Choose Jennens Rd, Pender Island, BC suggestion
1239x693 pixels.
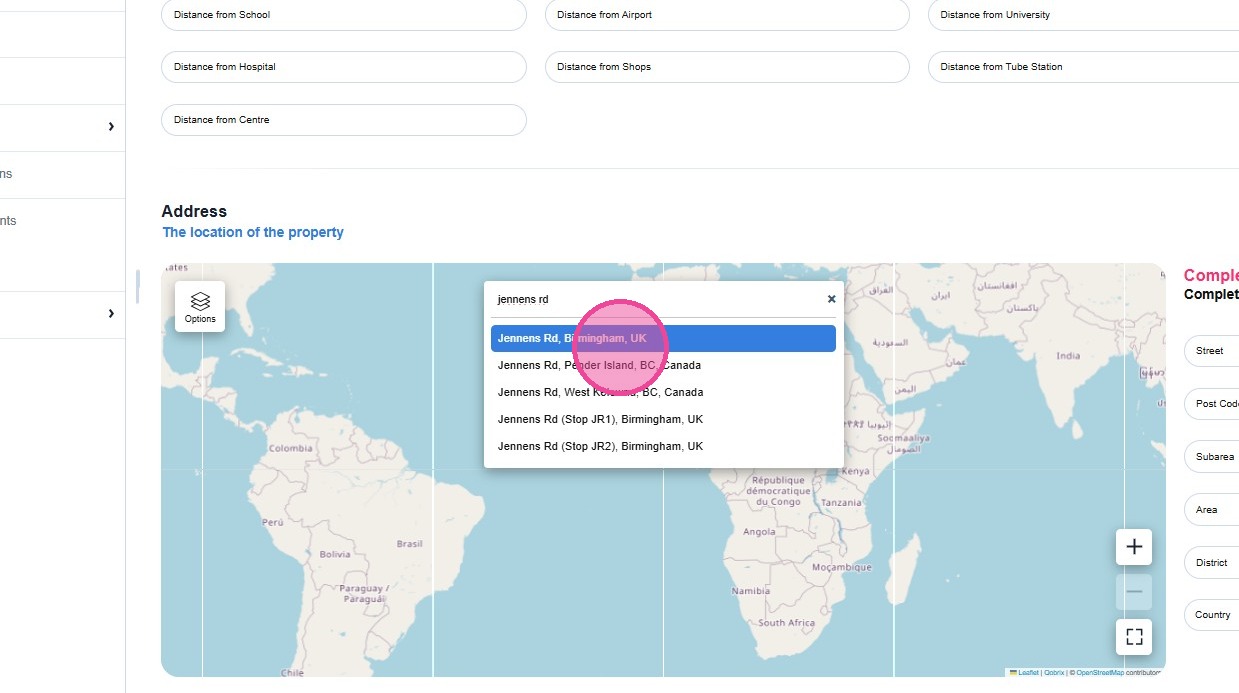pyautogui.click(x=662, y=366)
